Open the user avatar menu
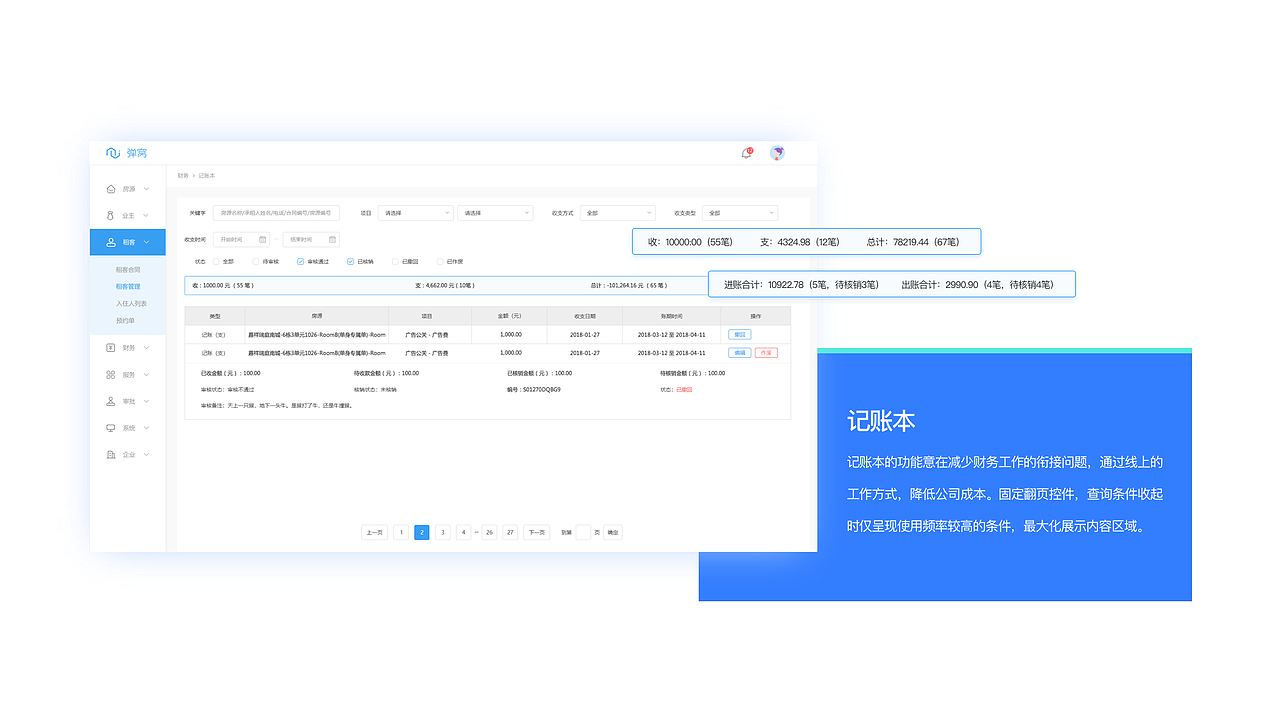 tap(777, 153)
